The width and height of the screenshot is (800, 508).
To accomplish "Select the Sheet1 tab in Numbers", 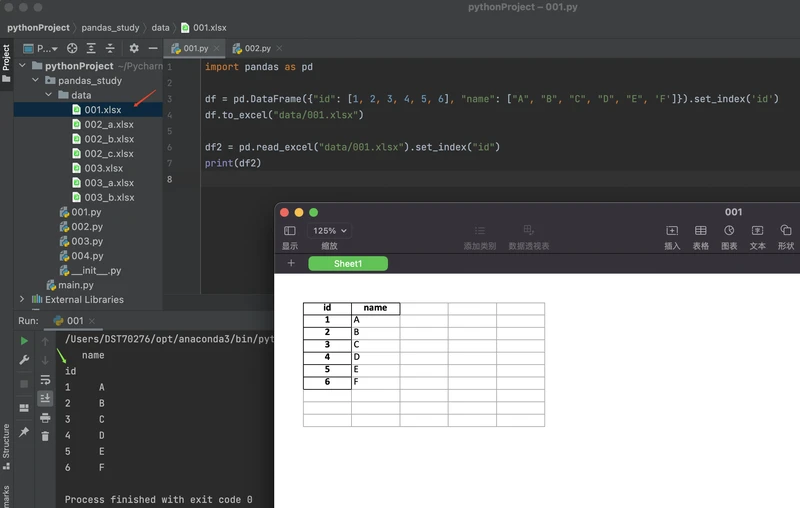I will pyautogui.click(x=348, y=264).
